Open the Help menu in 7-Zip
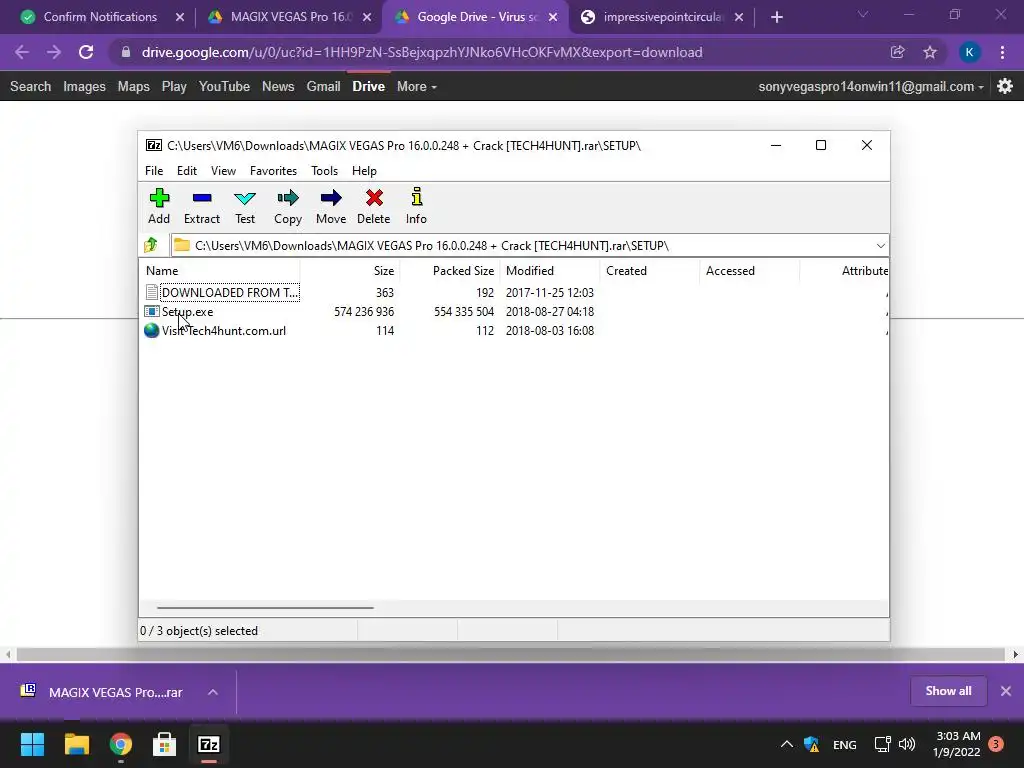The width and height of the screenshot is (1024, 768). (x=364, y=170)
